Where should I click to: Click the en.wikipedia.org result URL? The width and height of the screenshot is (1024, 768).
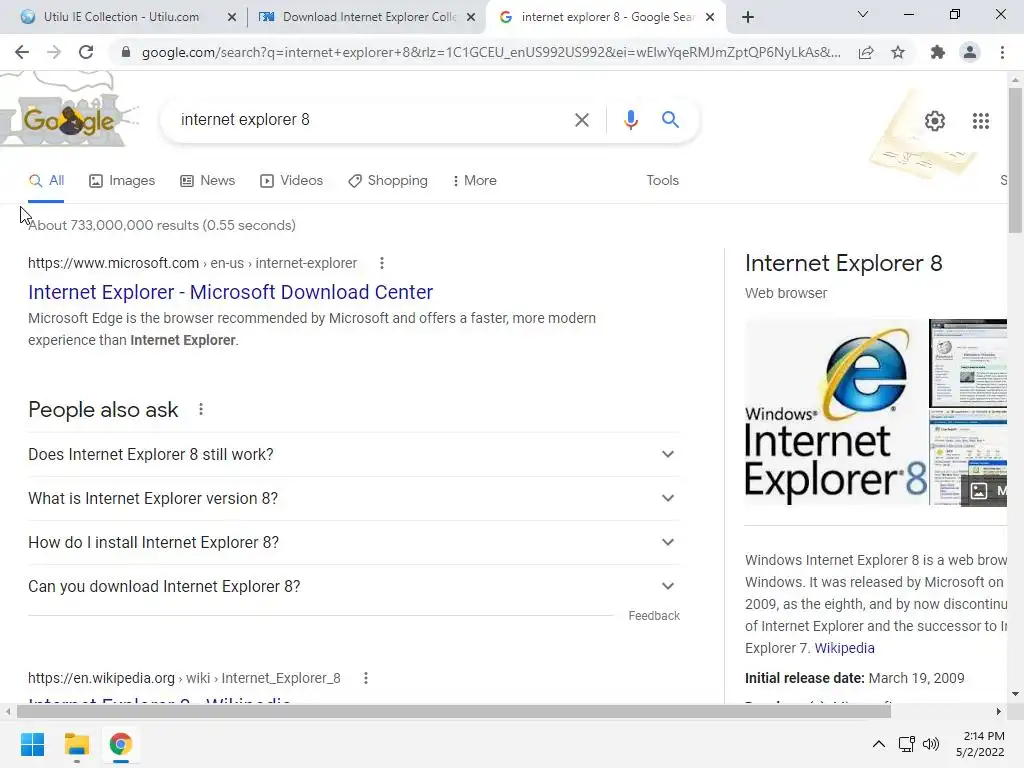click(x=184, y=678)
